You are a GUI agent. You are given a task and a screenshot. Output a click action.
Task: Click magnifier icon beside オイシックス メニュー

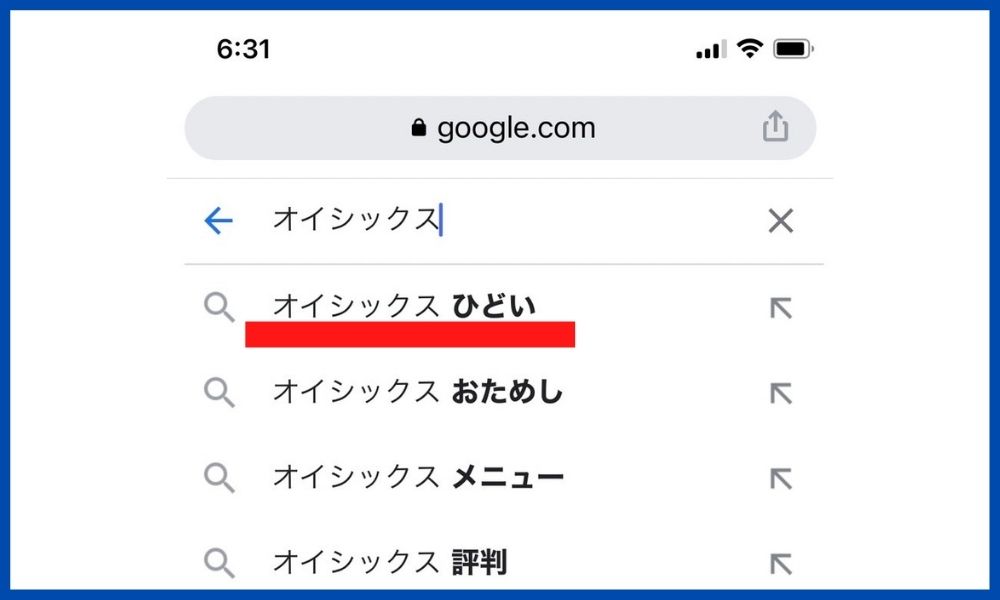click(219, 478)
